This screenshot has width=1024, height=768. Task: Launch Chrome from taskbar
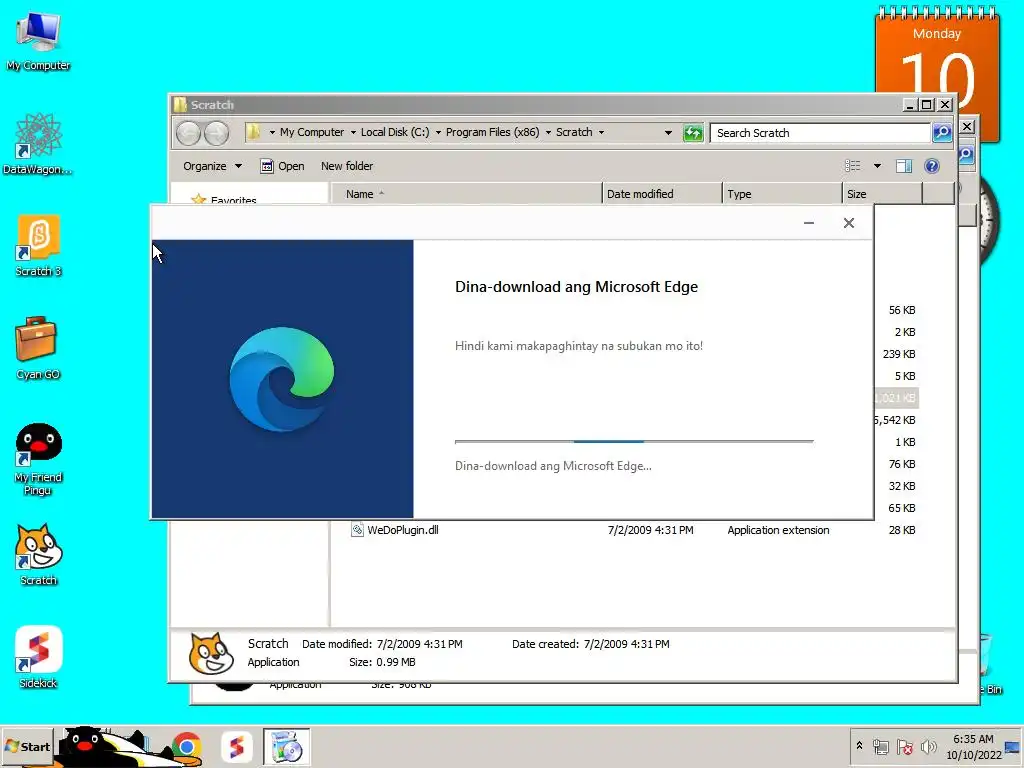[186, 746]
